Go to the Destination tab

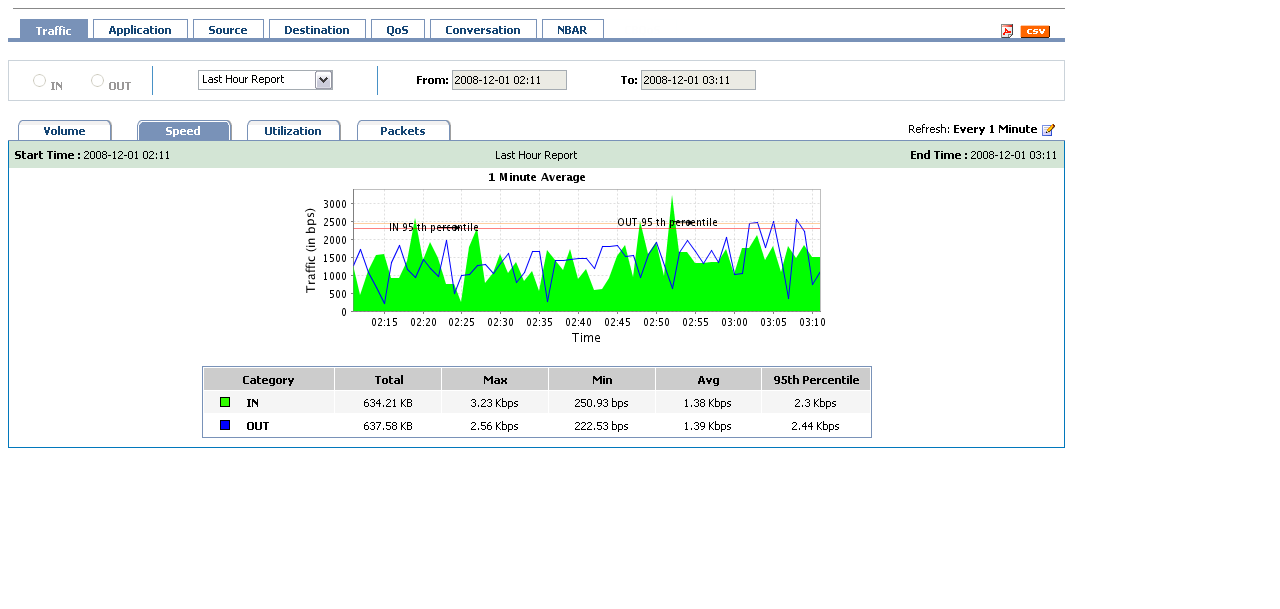coord(317,30)
